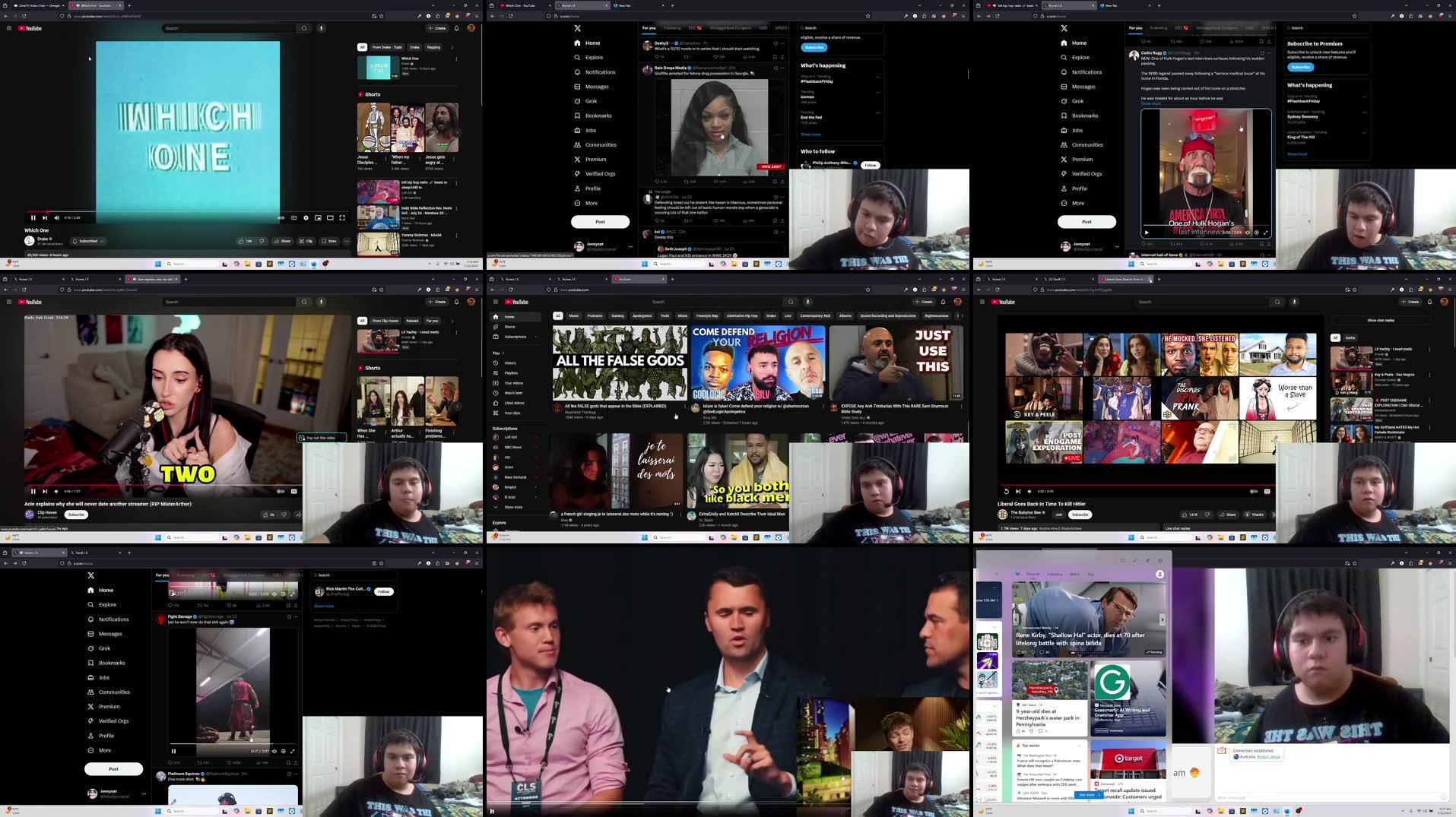This screenshot has width=1456, height=817.
Task: Expand the You section on YouTube home
Action: (498, 353)
